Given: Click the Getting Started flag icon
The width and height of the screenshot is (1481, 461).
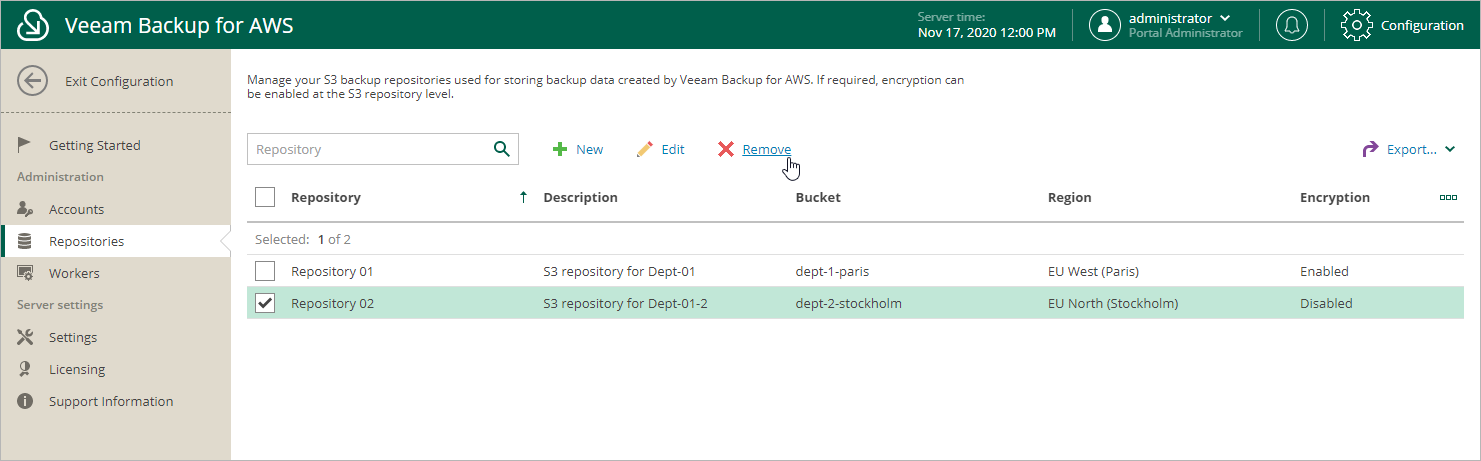Looking at the screenshot, I should (x=25, y=145).
